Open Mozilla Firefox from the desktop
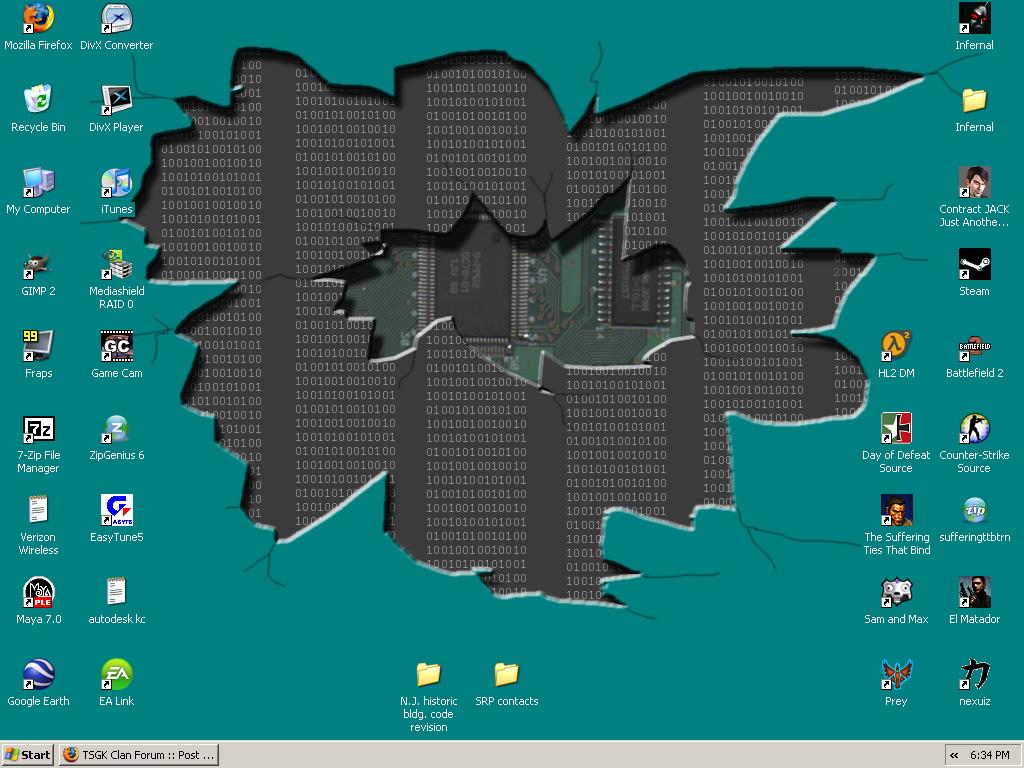Viewport: 1024px width, 768px height. coord(38,20)
